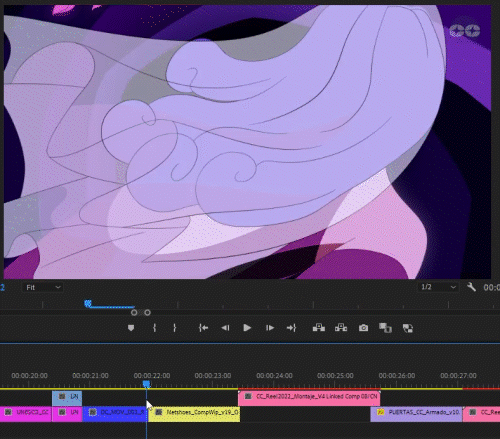Open the 1/2 playback resolution dropdown
This screenshot has height=439, width=500.
437,287
